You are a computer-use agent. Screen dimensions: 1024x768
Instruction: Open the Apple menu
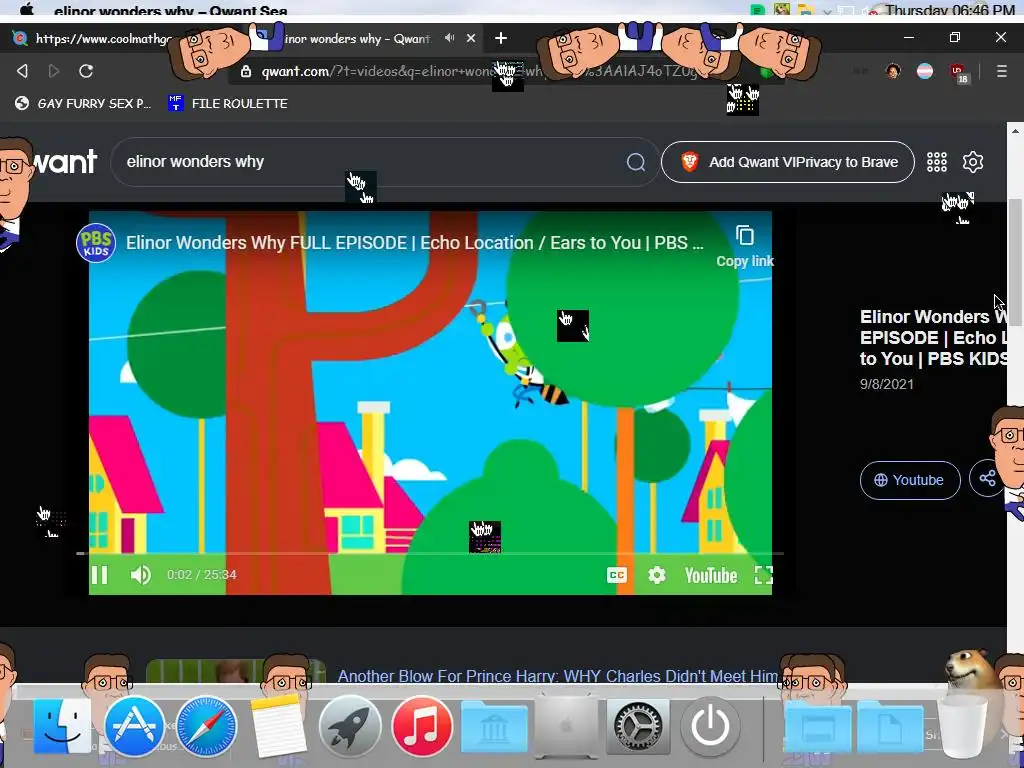coord(26,9)
